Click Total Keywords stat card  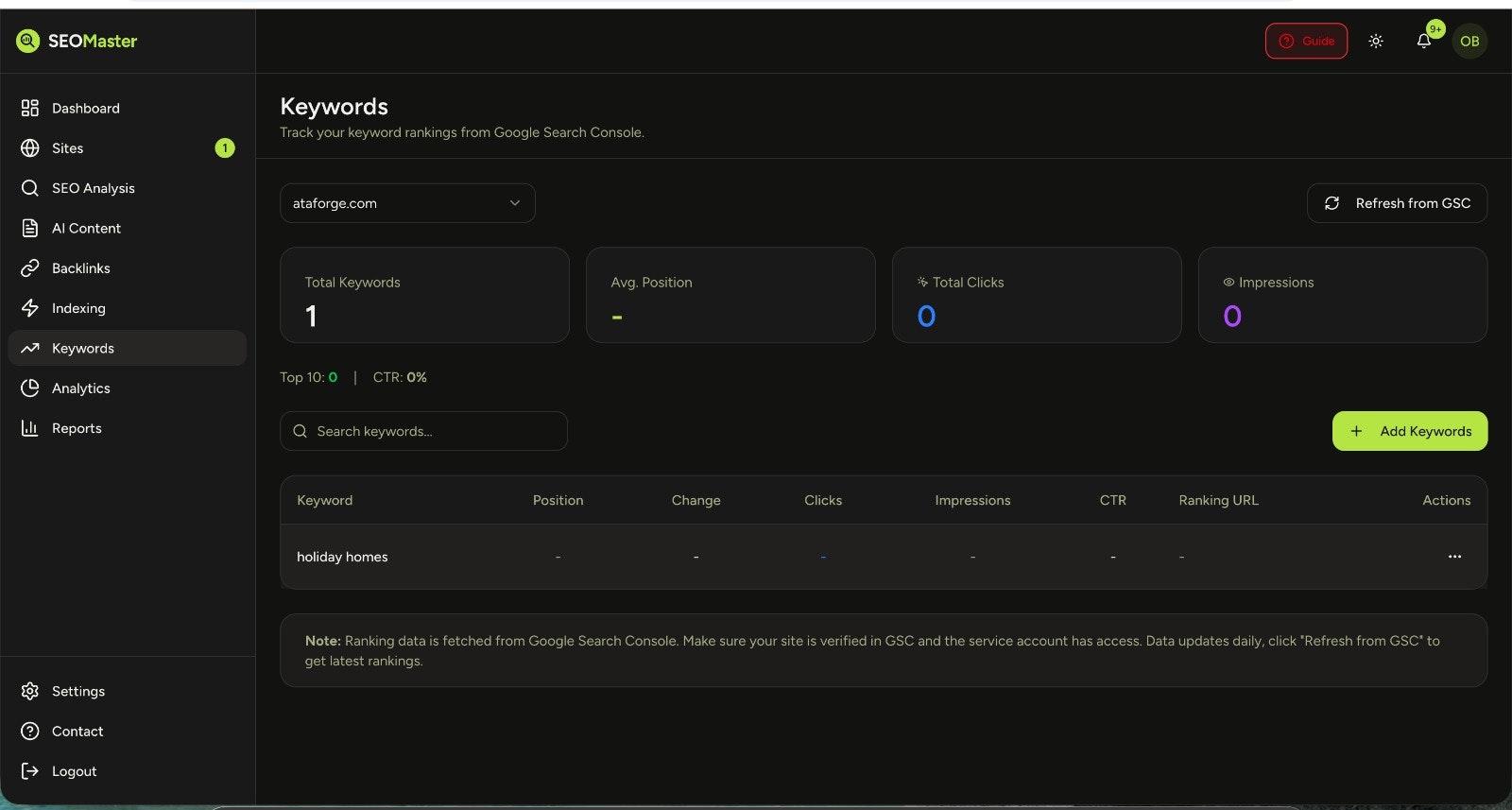[424, 295]
